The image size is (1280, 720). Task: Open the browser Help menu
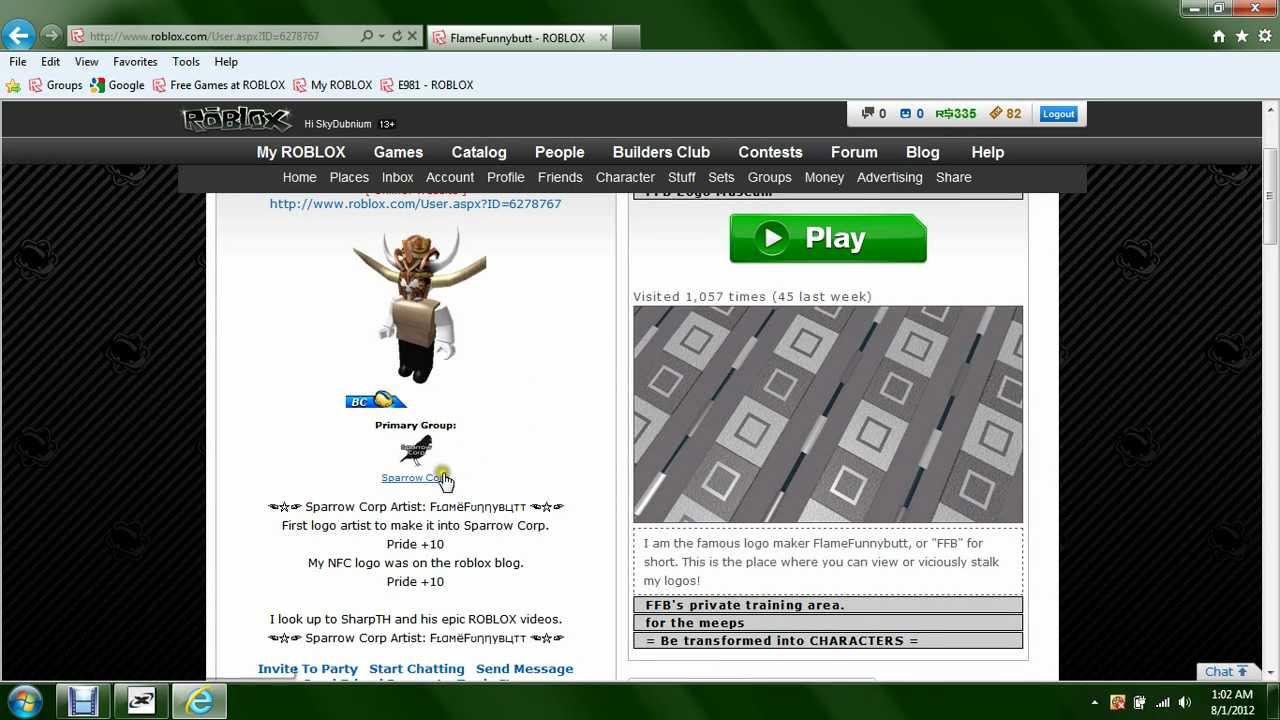click(226, 62)
